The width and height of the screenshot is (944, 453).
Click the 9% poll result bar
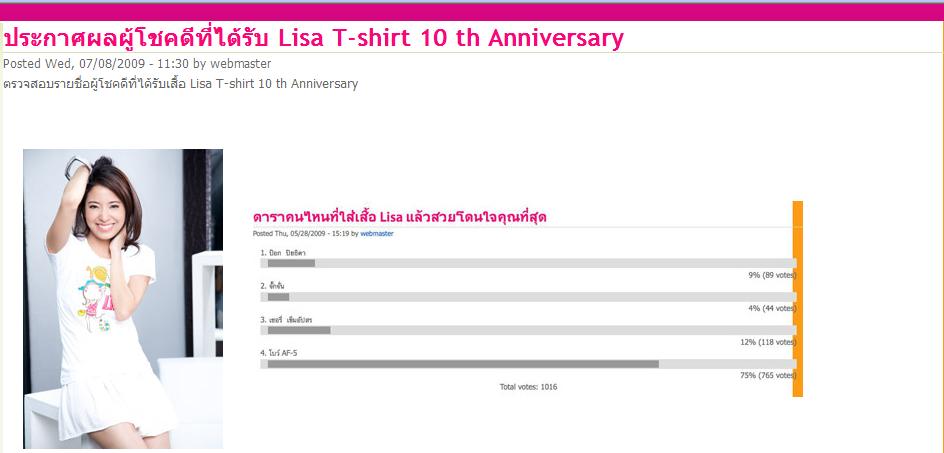click(x=528, y=263)
